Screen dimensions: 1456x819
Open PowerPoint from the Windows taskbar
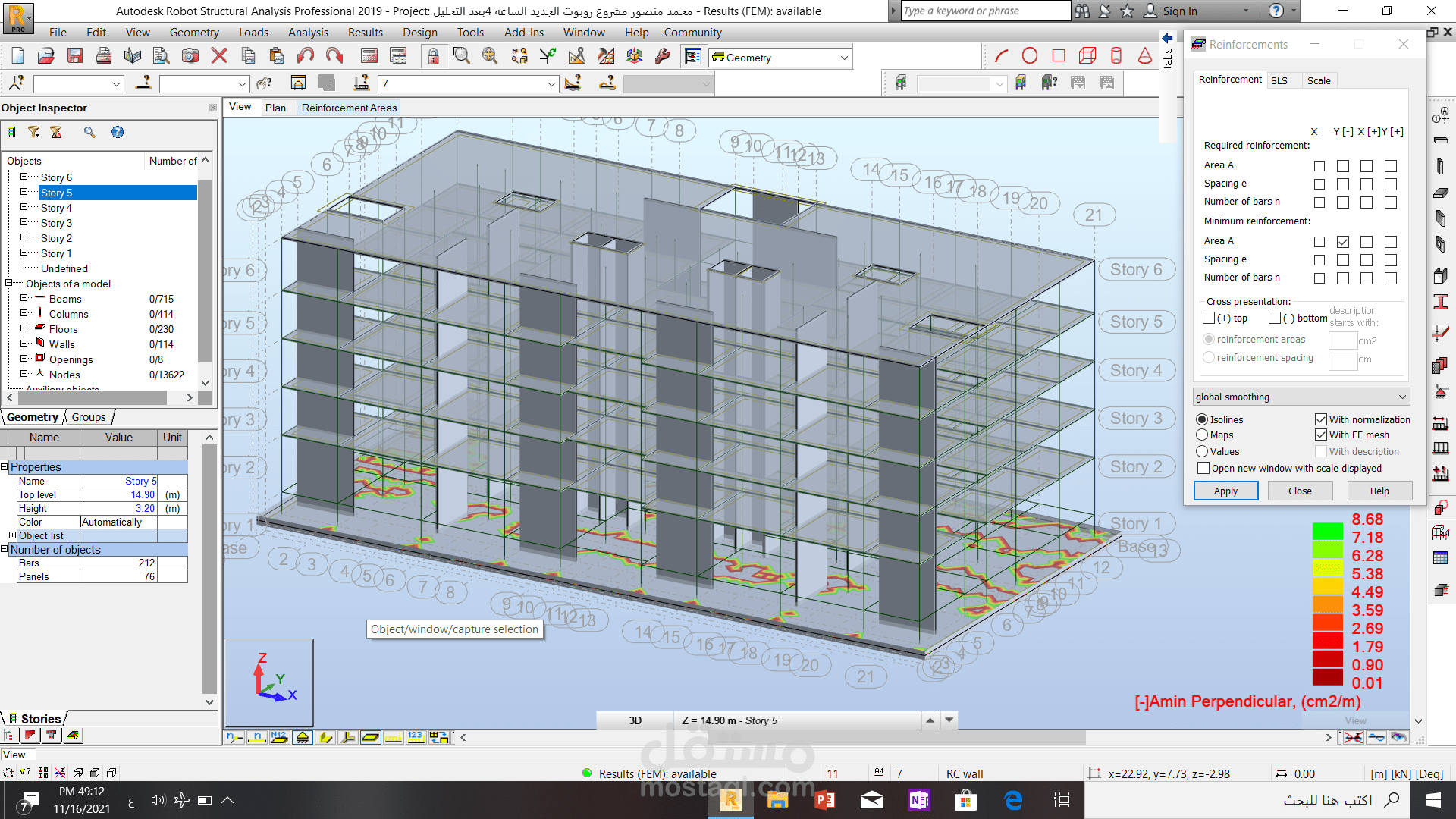pos(824,800)
